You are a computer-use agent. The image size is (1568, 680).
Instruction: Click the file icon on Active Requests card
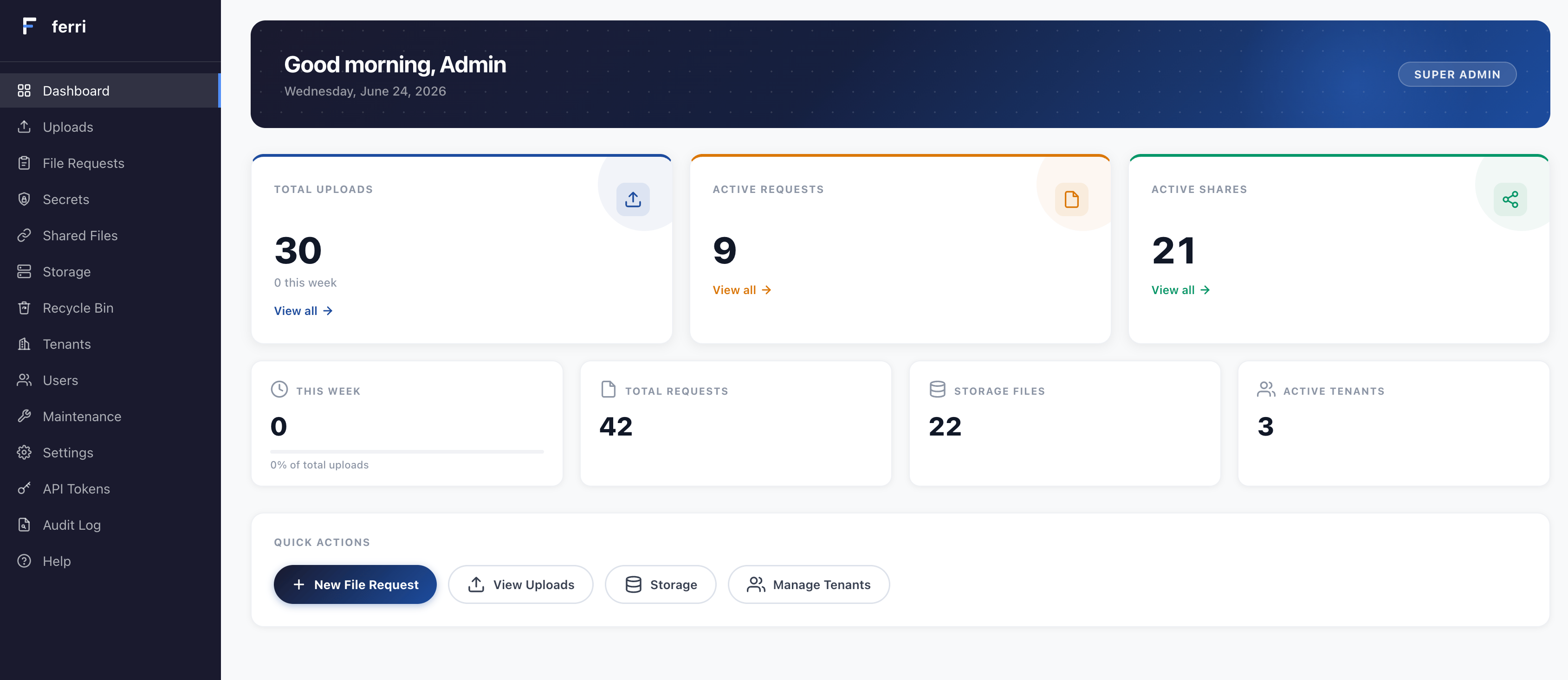click(1071, 199)
